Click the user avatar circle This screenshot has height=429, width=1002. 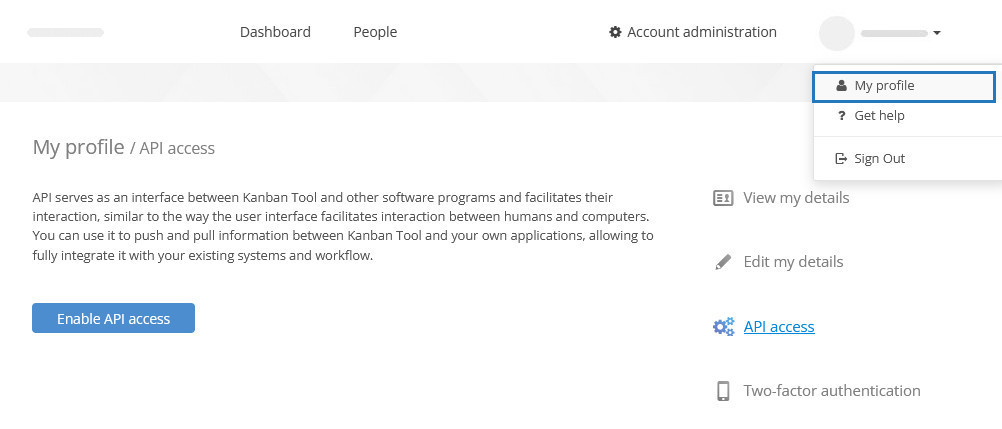[836, 33]
